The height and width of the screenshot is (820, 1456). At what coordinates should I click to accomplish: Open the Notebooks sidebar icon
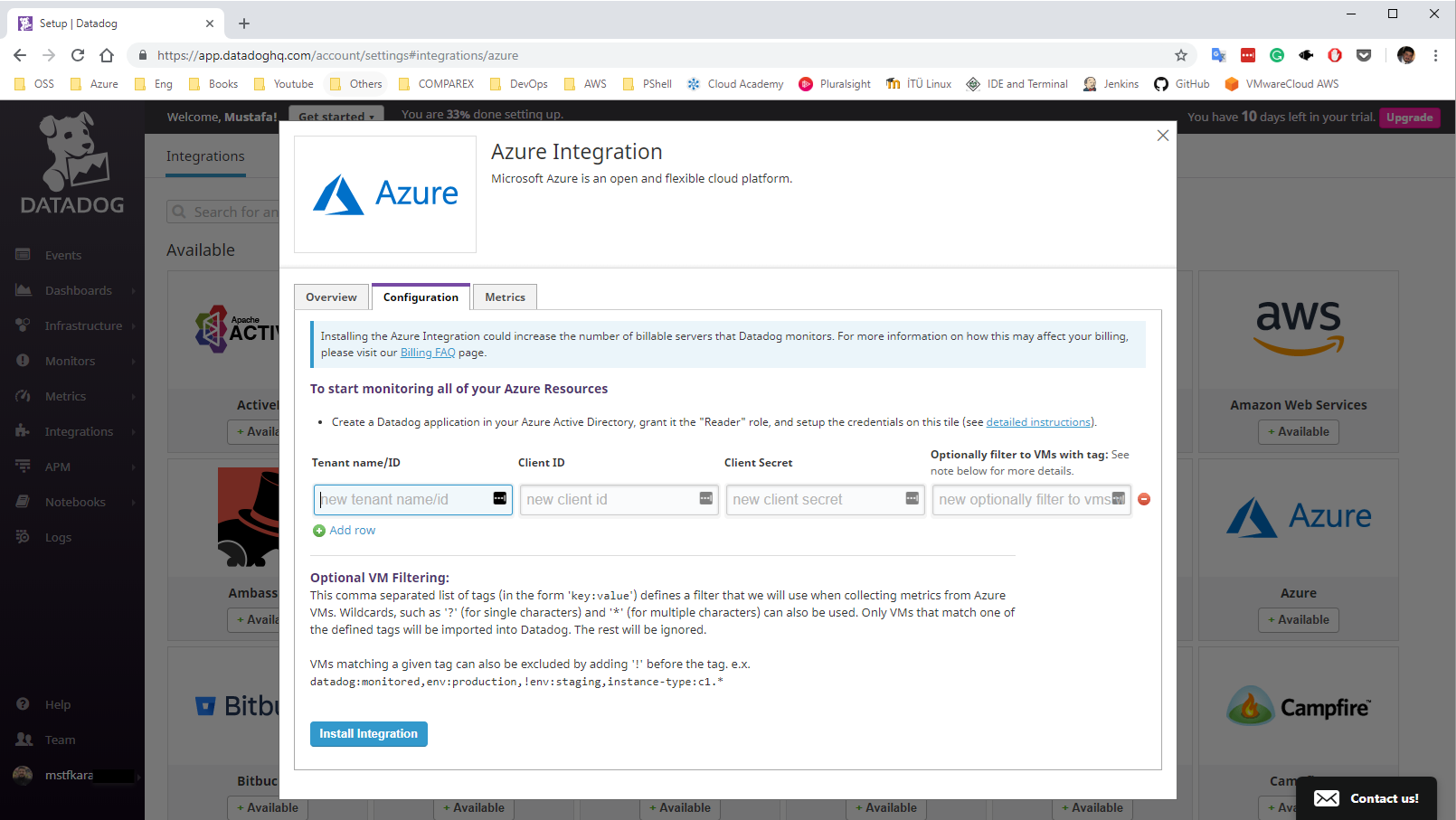pos(24,502)
